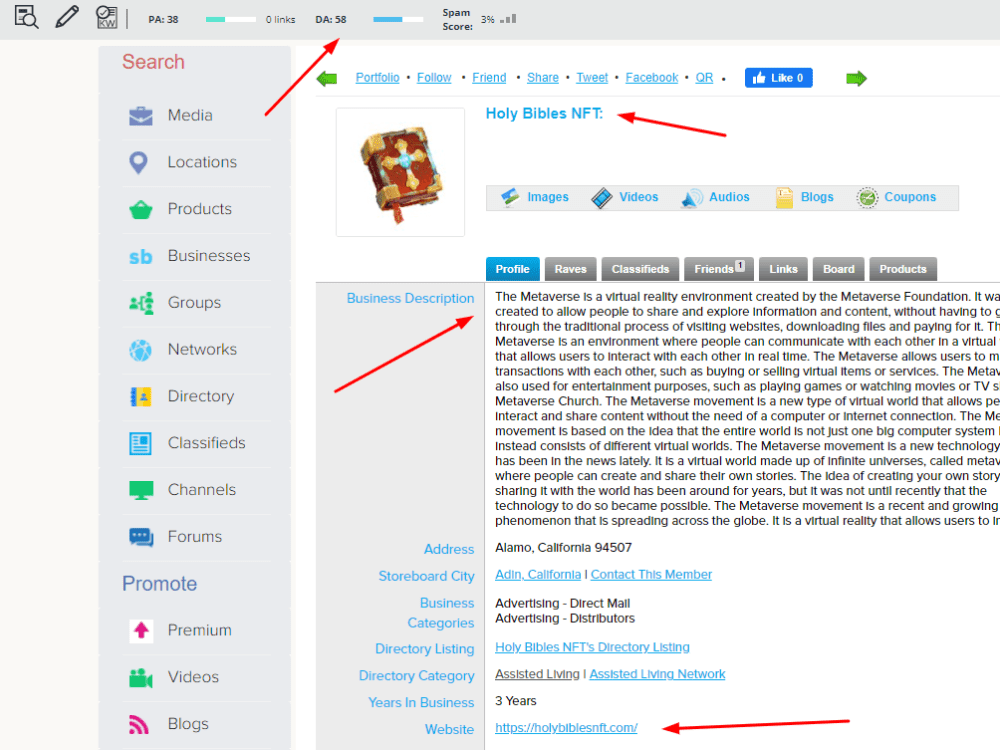This screenshot has width=1000, height=750.
Task: Switch to the Raves tab
Action: (570, 269)
